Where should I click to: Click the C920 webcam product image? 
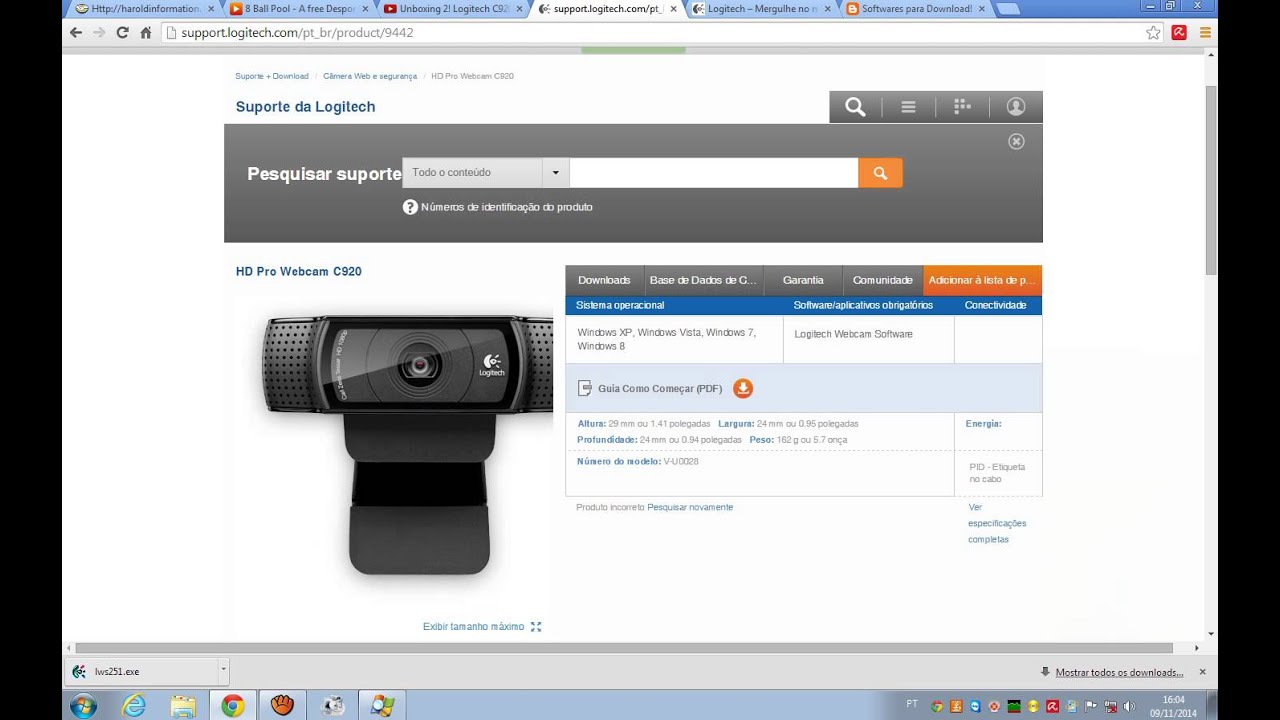(408, 444)
